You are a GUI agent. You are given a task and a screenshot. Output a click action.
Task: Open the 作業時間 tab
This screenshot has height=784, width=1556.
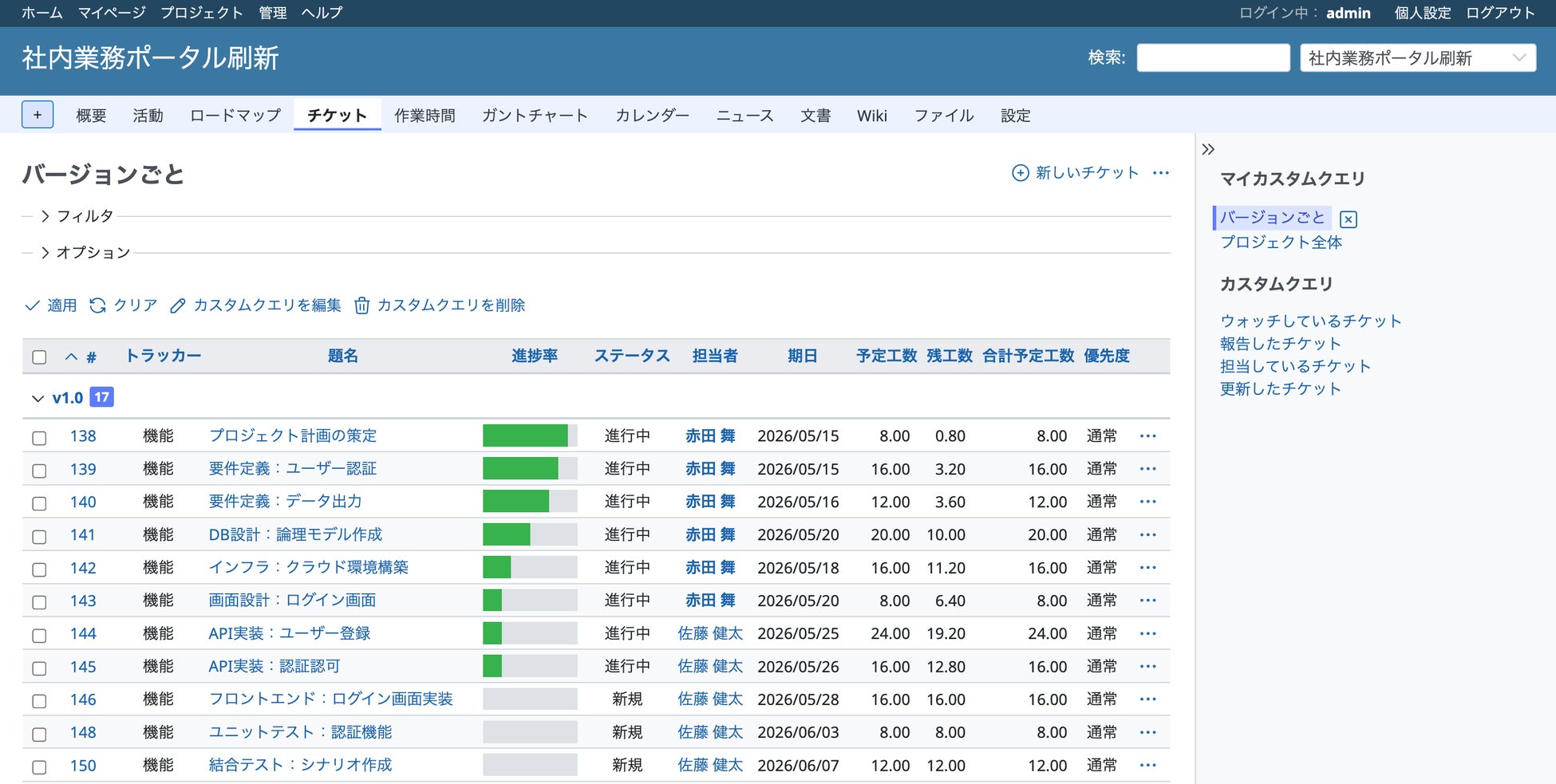[x=425, y=116]
